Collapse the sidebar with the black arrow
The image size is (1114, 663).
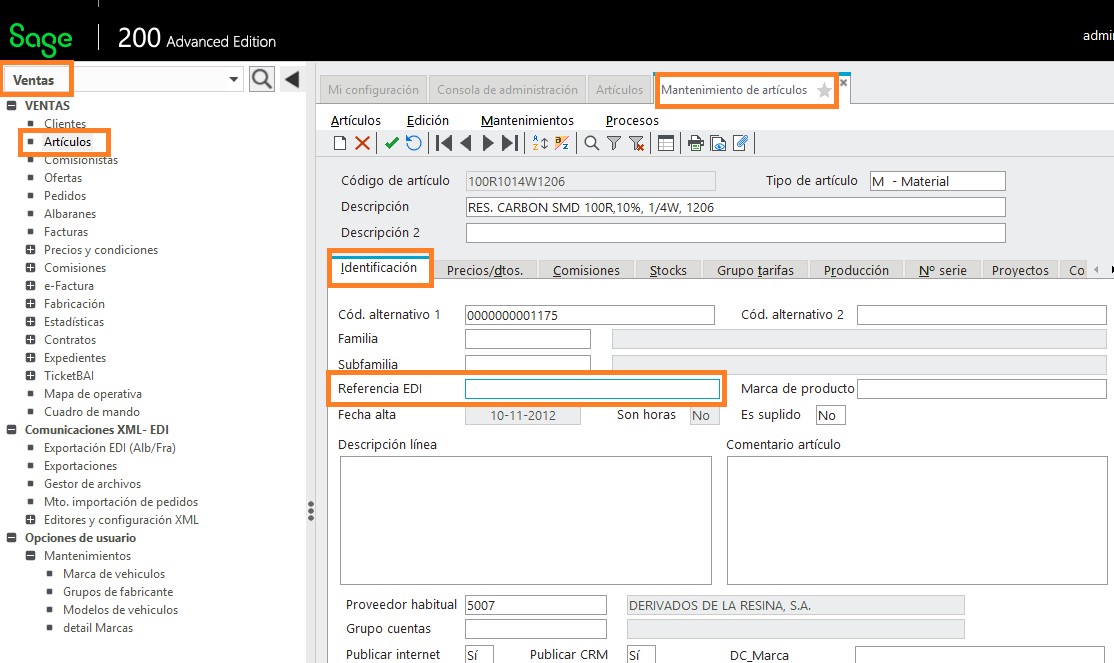click(x=291, y=79)
